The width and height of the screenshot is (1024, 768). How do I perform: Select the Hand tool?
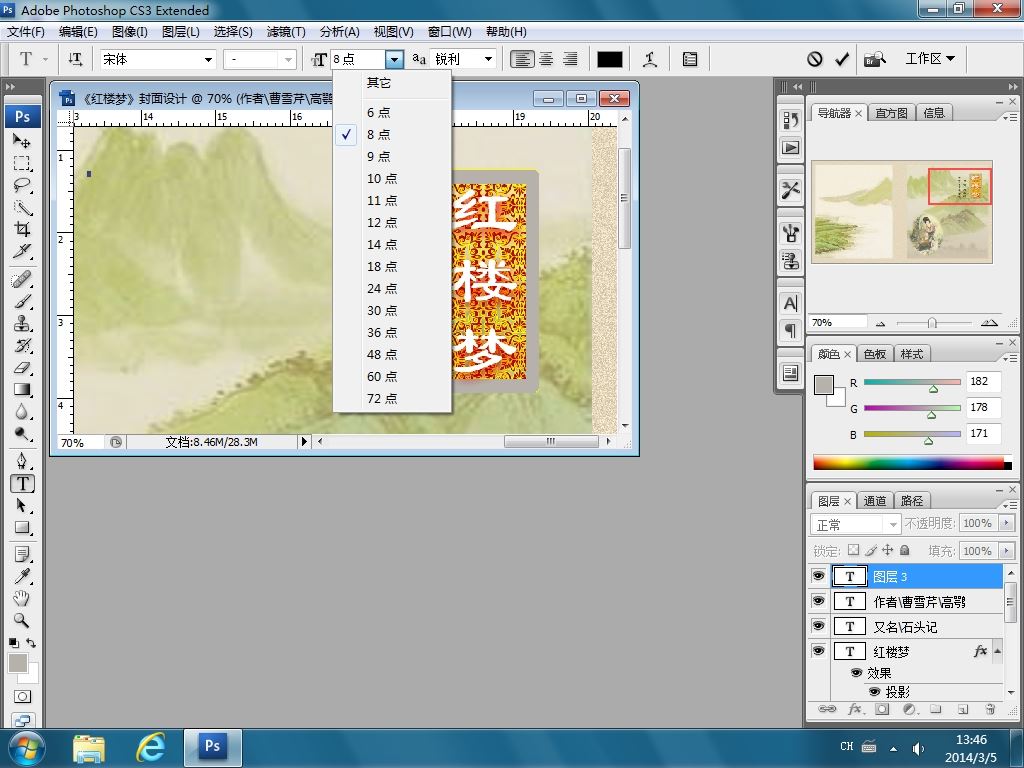tap(22, 598)
